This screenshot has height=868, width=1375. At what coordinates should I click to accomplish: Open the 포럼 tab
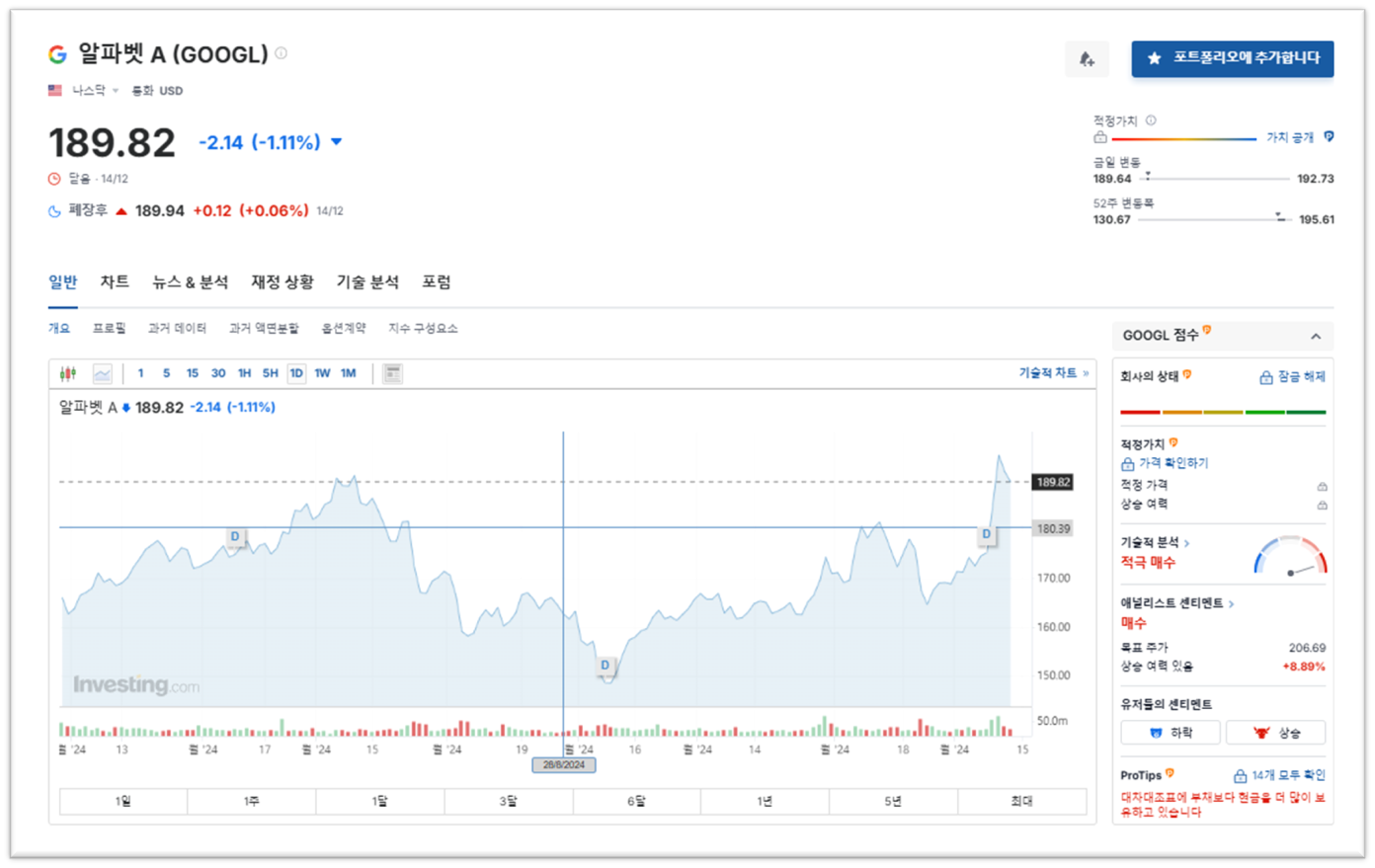click(437, 282)
